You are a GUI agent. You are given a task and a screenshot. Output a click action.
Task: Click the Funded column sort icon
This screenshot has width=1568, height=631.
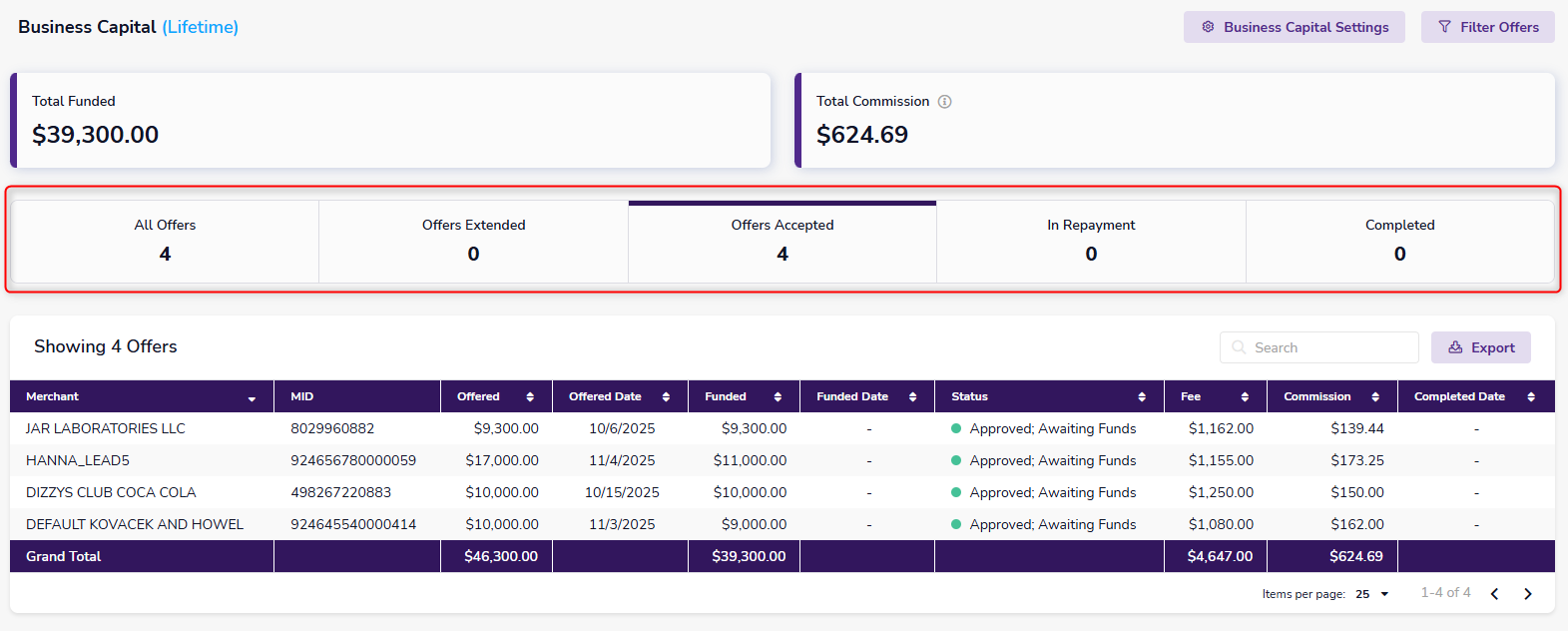pos(778,397)
